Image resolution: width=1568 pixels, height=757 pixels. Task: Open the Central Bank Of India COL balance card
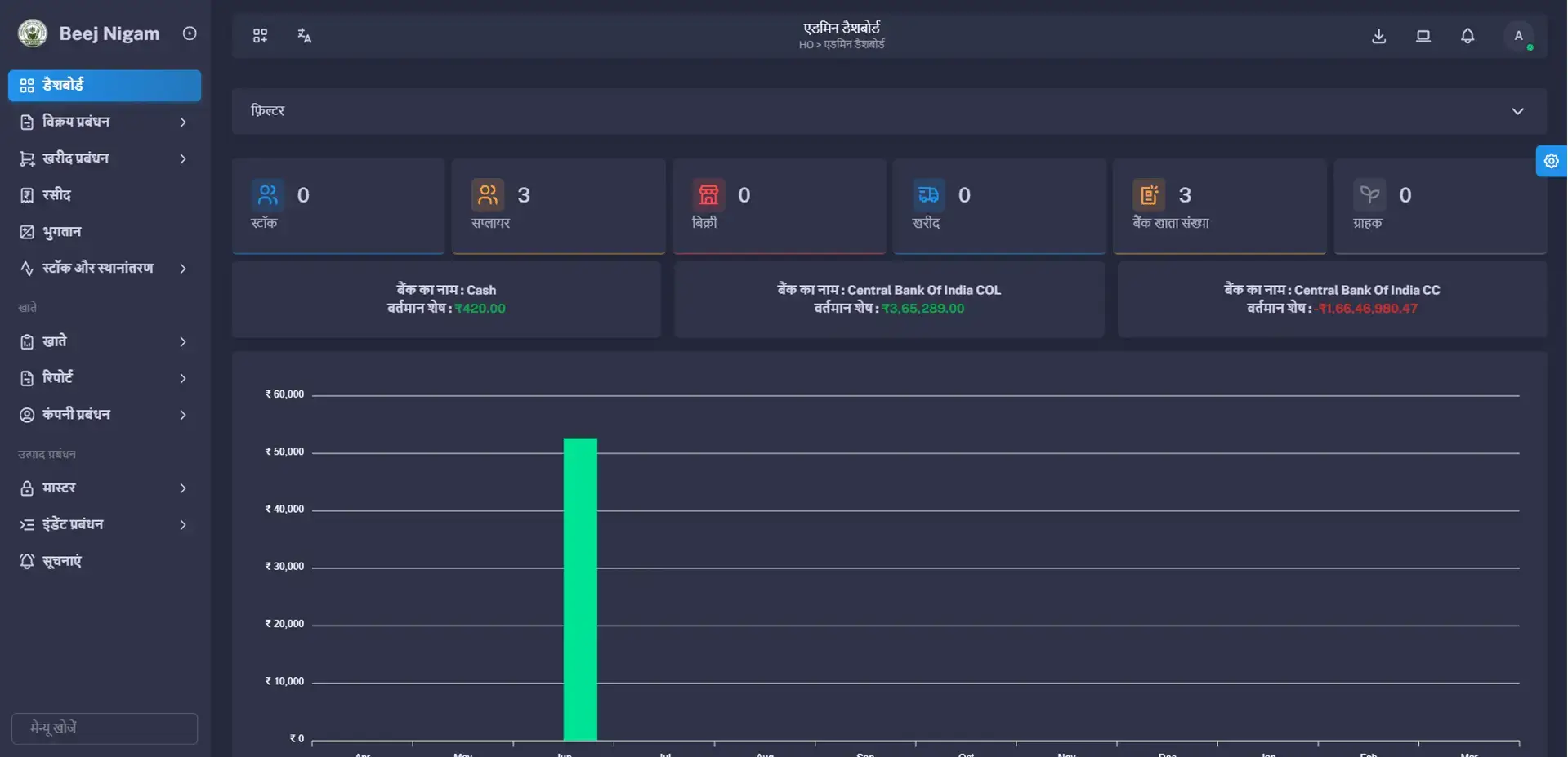[888, 299]
